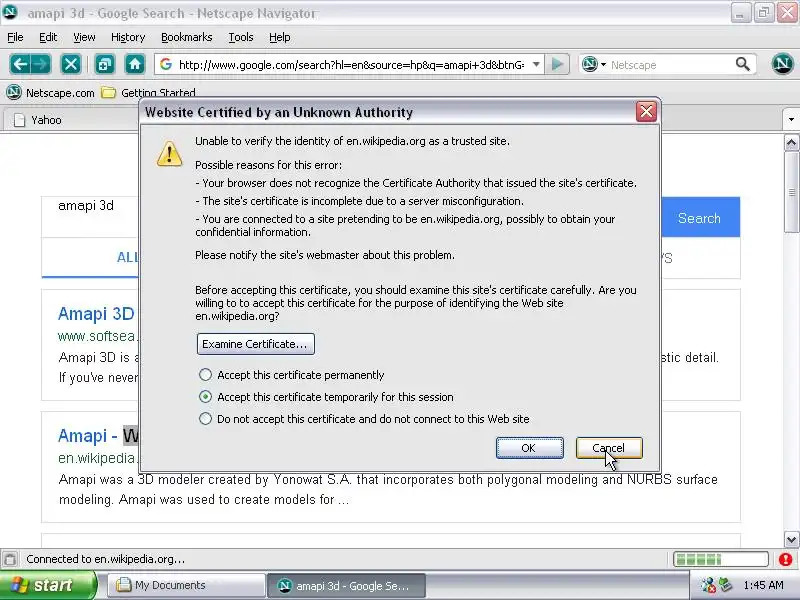800x600 pixels.
Task: Click the ALL results tab
Action: 128,257
